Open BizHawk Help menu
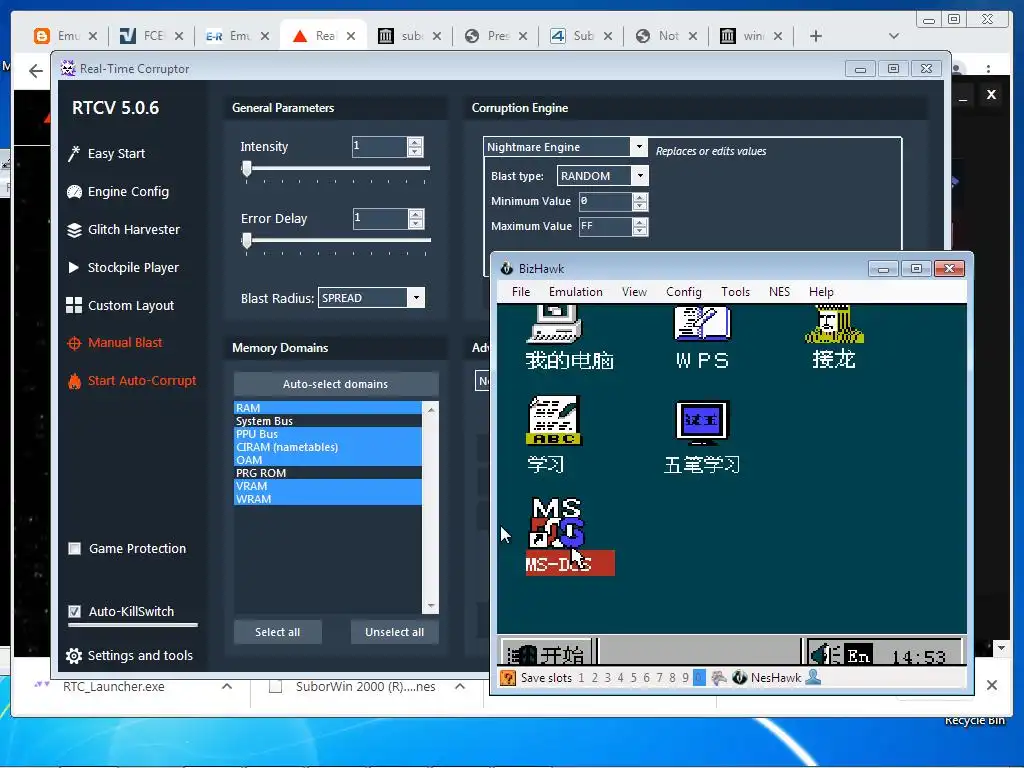This screenshot has height=768, width=1024. [x=821, y=292]
